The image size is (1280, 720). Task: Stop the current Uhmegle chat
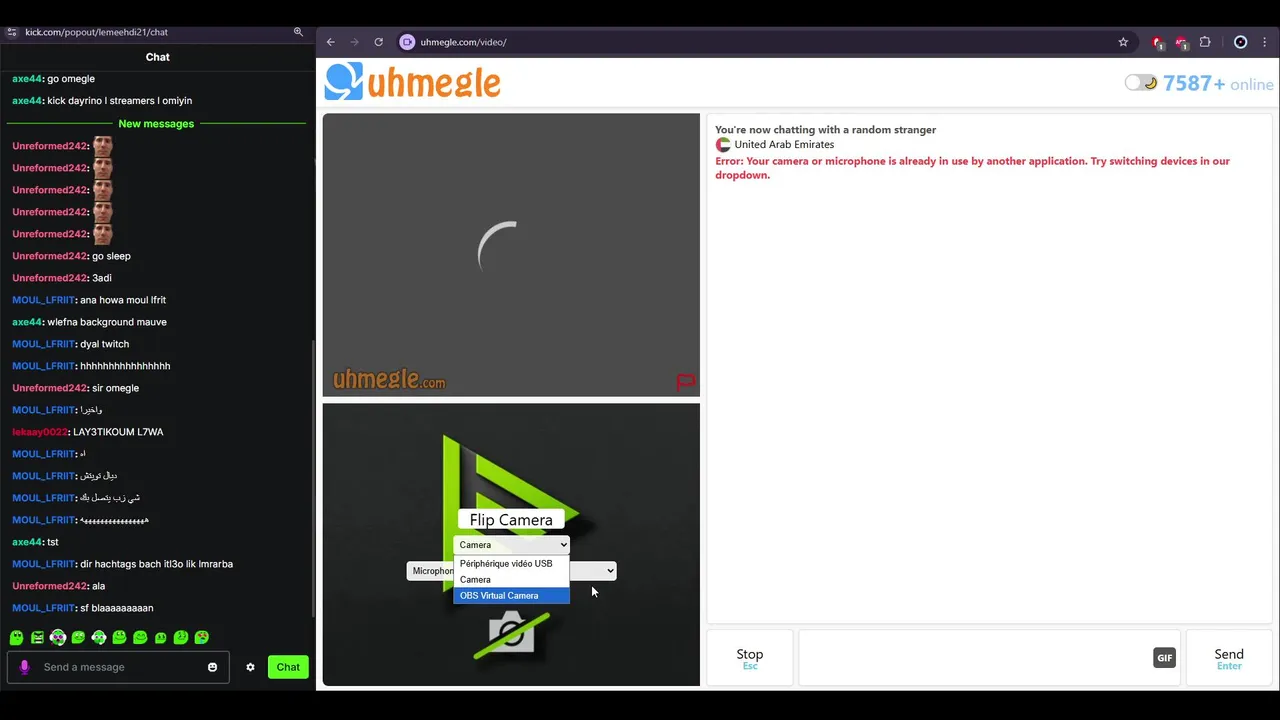750,658
